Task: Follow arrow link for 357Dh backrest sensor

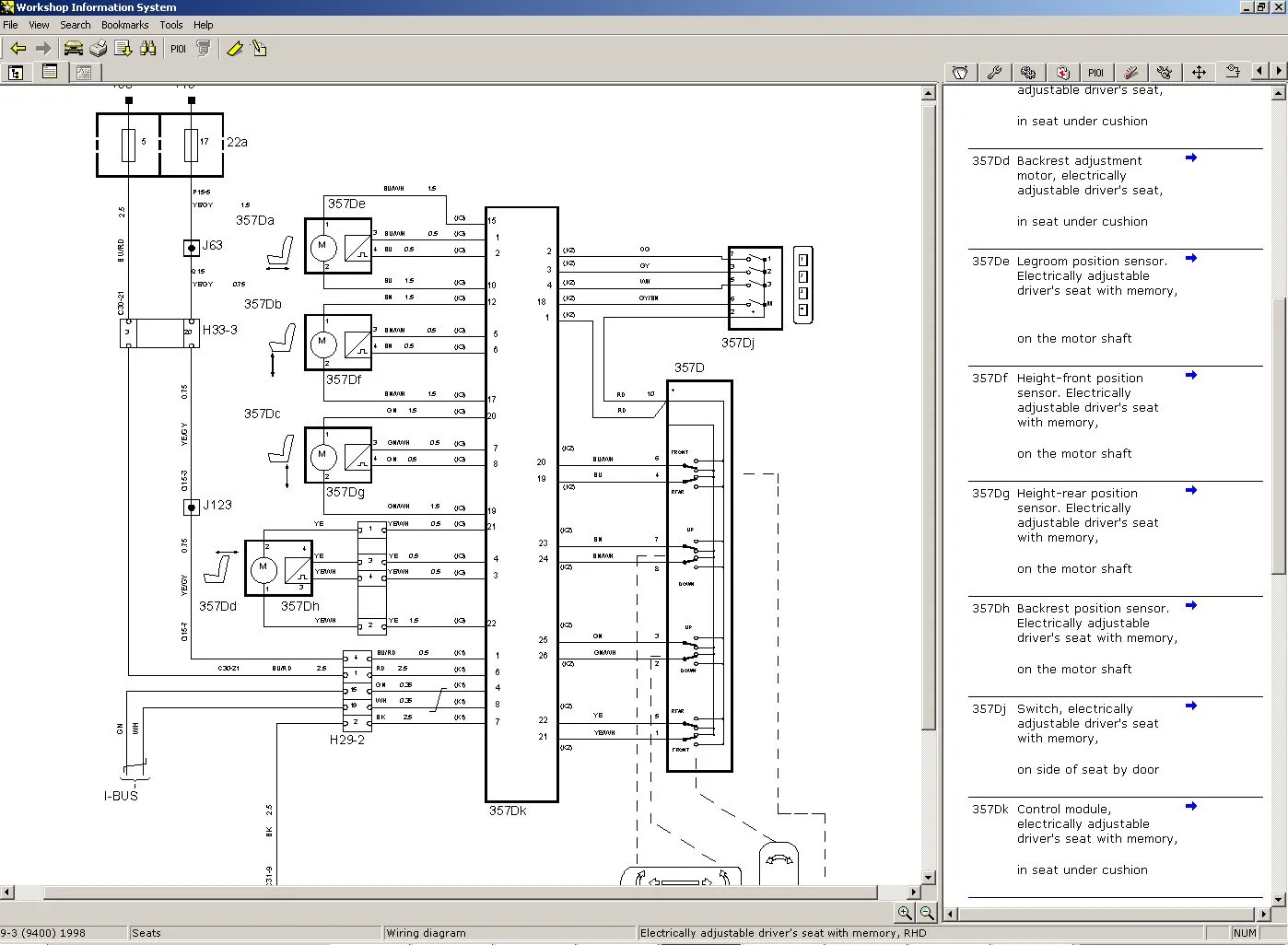Action: (x=1190, y=606)
